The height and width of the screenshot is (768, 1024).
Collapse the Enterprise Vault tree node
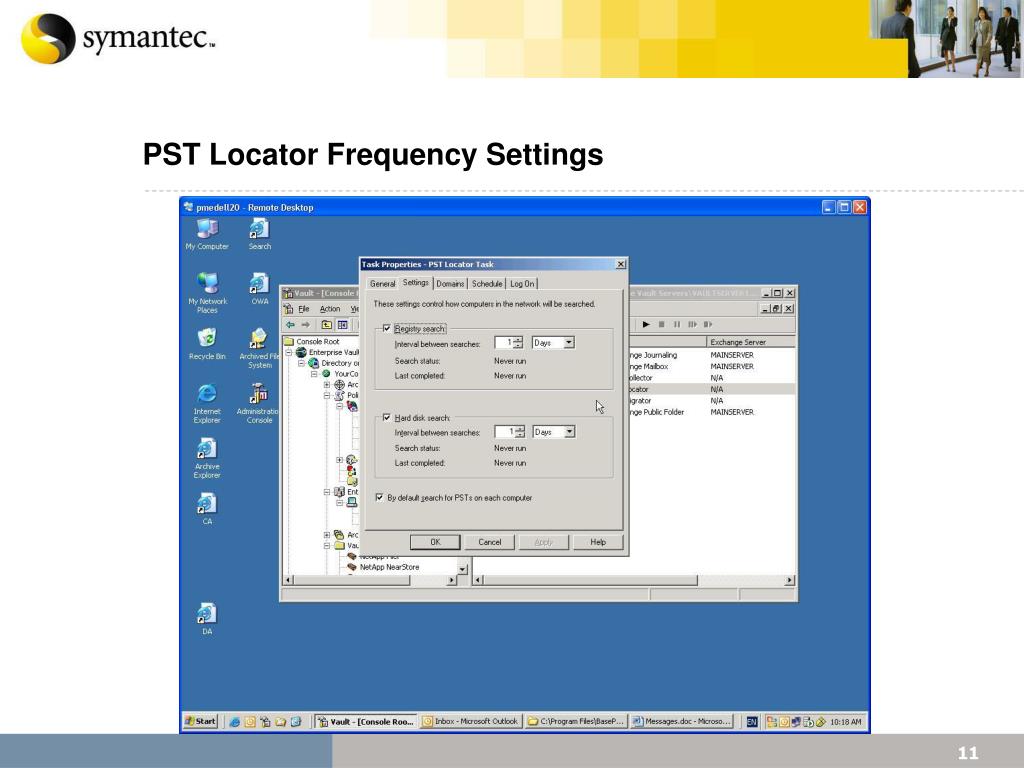click(x=289, y=353)
